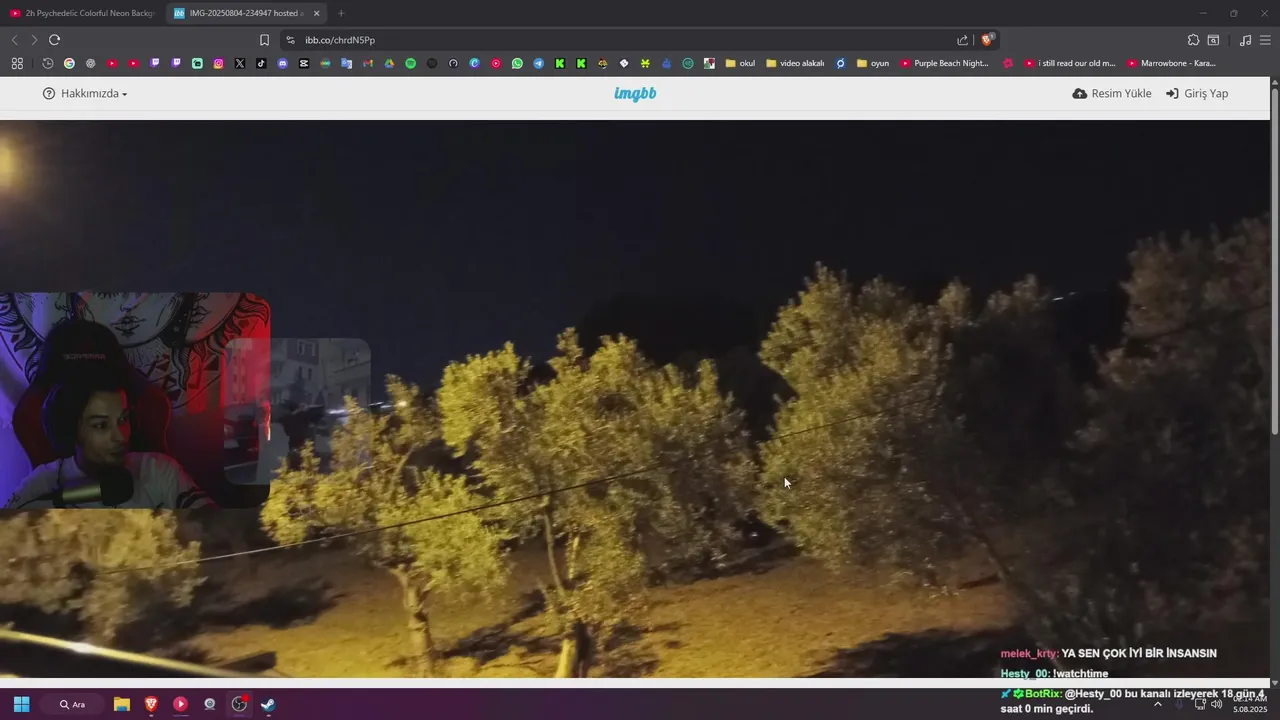
Task: Open the taskbar clock and date
Action: pos(1250,704)
